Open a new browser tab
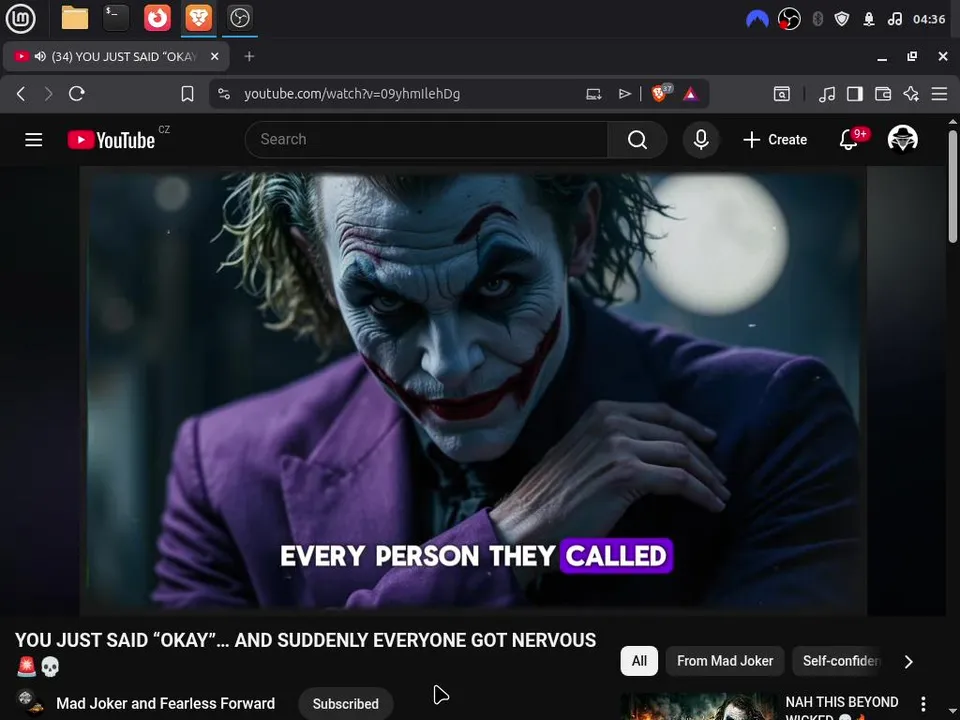Viewport: 960px width, 720px height. [x=249, y=56]
